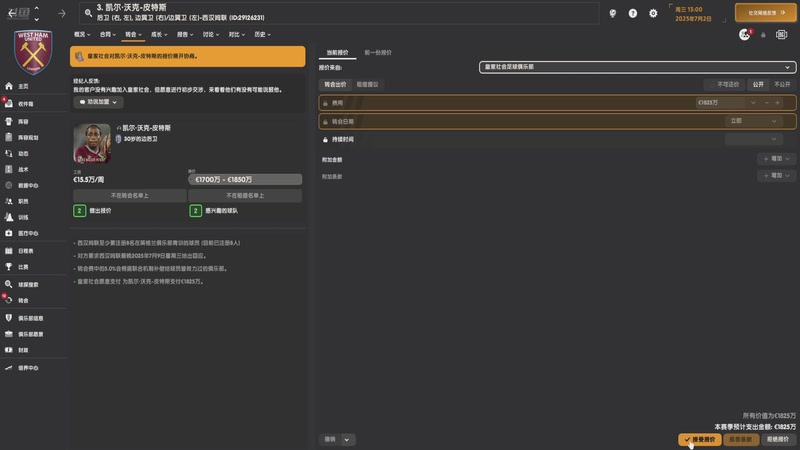Open the 合同 contract menu

coord(107,35)
